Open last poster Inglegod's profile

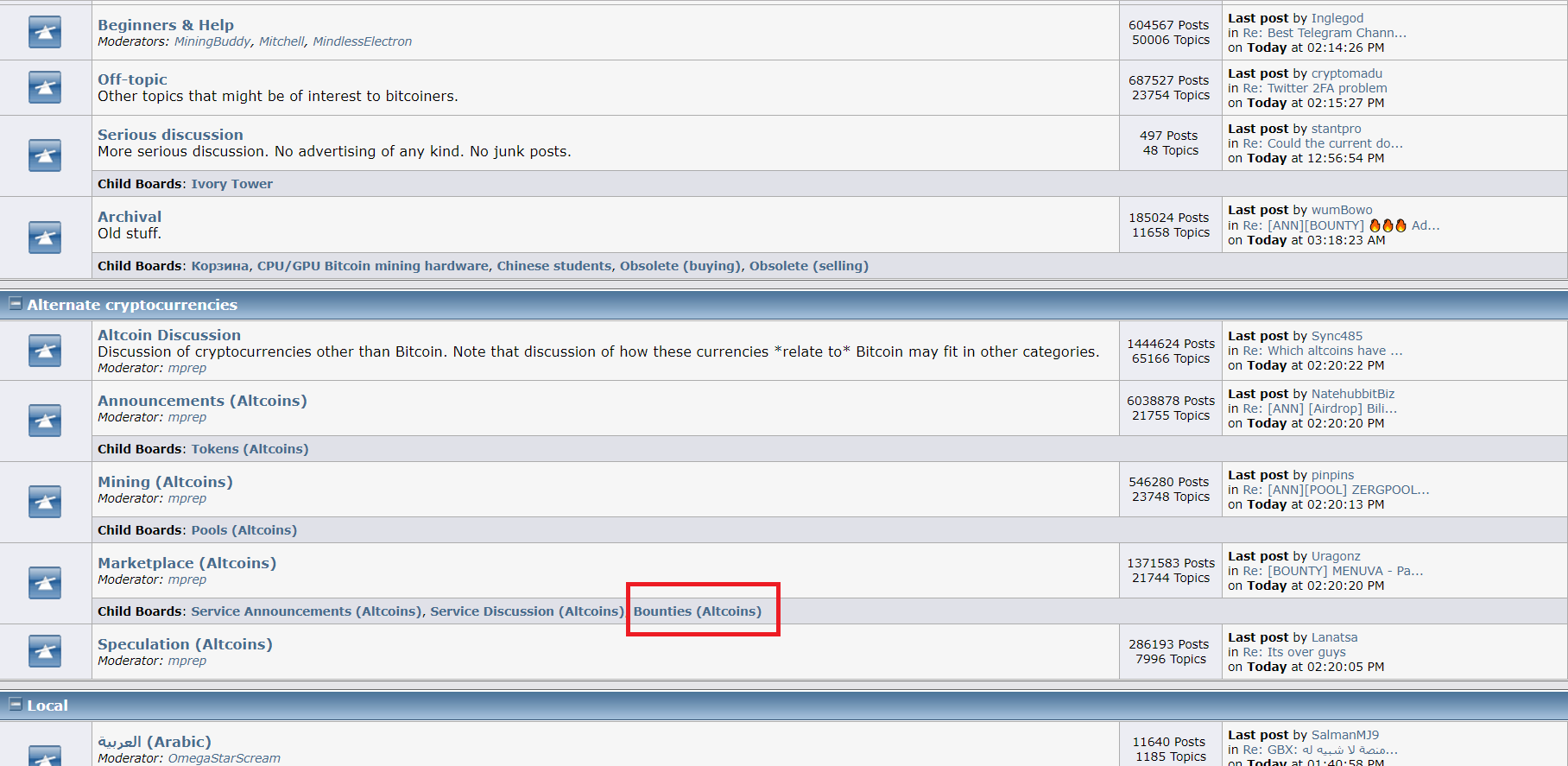tap(1337, 18)
